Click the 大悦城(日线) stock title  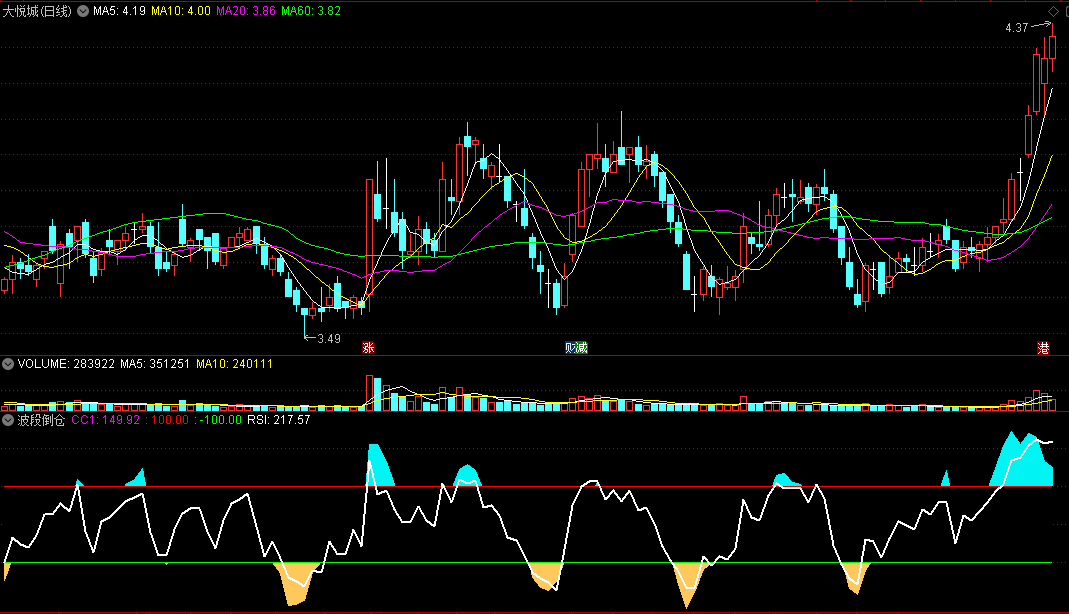pyautogui.click(x=37, y=11)
